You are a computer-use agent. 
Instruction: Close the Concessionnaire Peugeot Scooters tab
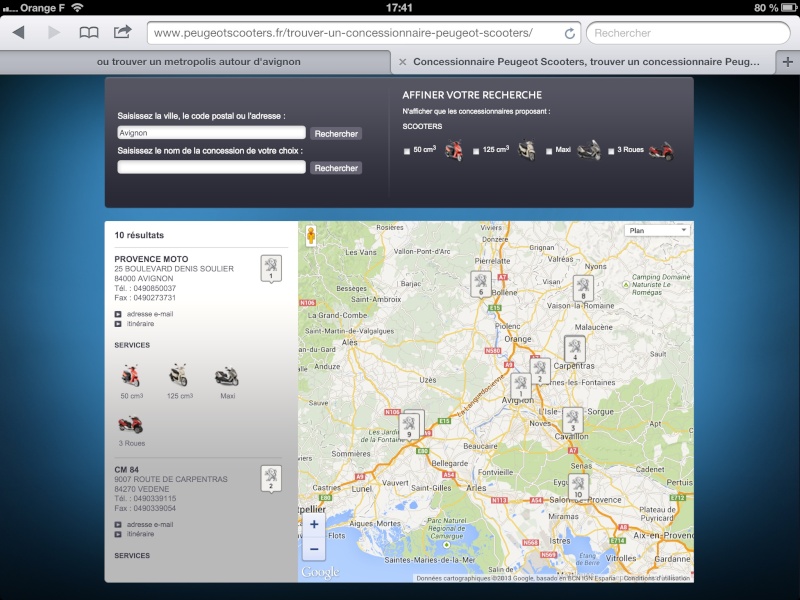point(403,62)
